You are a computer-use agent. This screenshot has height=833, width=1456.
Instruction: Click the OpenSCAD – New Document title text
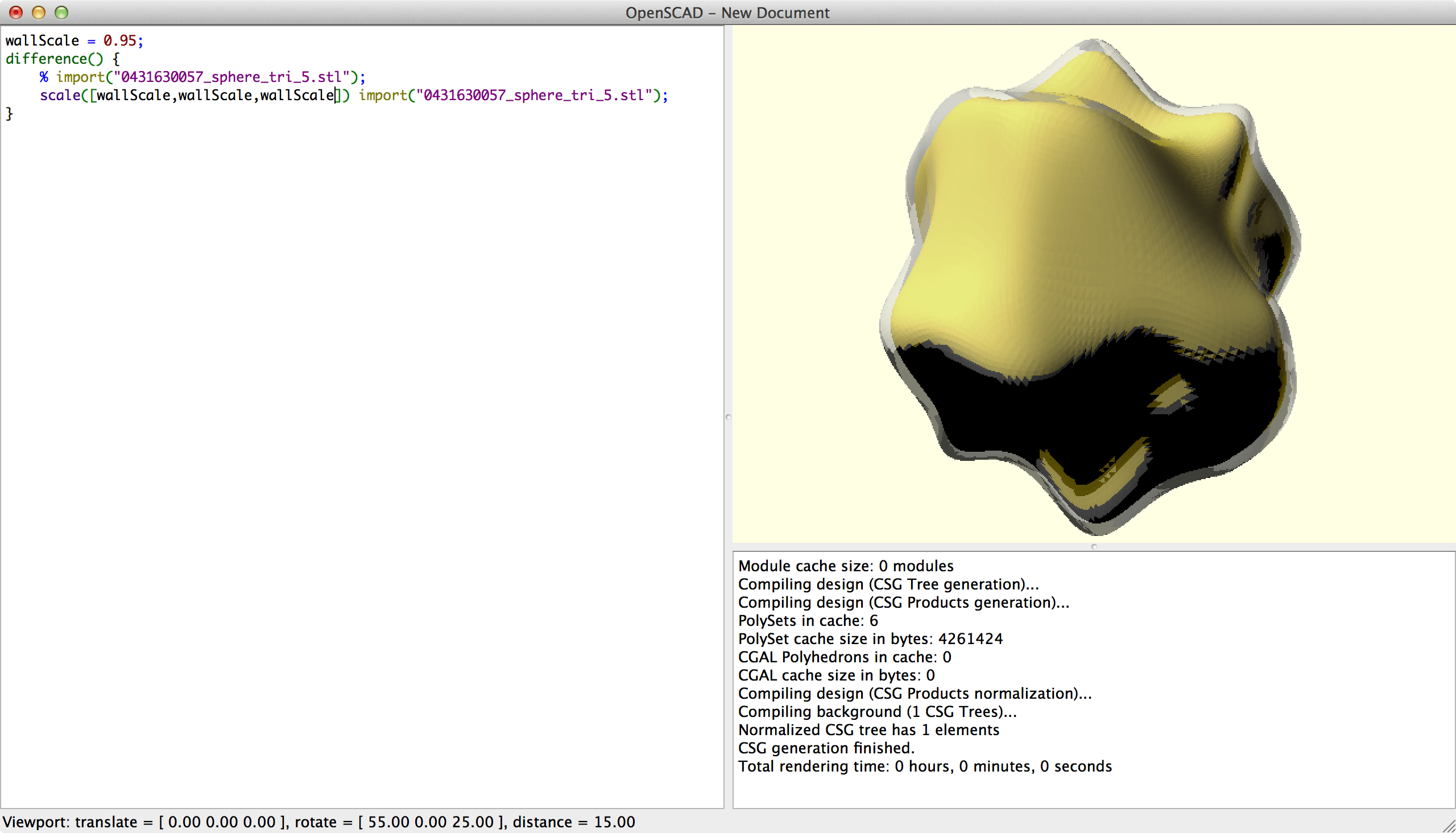tap(728, 12)
